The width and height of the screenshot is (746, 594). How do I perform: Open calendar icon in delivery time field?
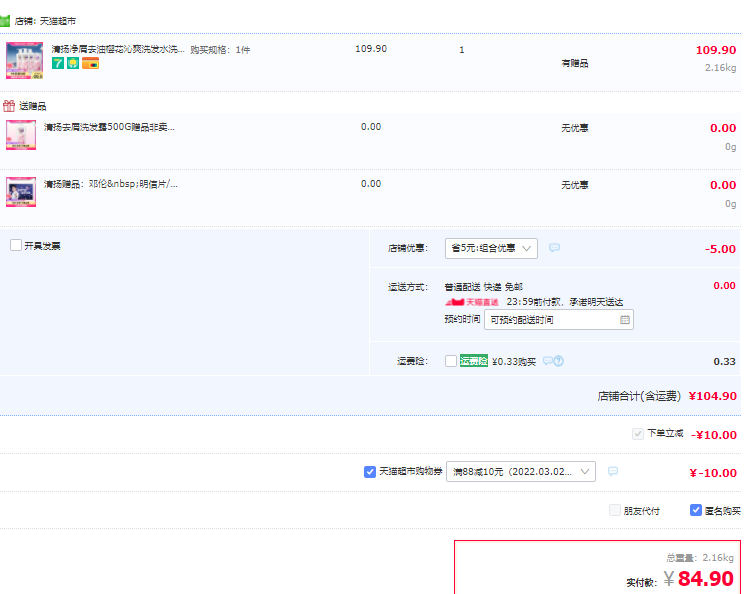point(625,320)
